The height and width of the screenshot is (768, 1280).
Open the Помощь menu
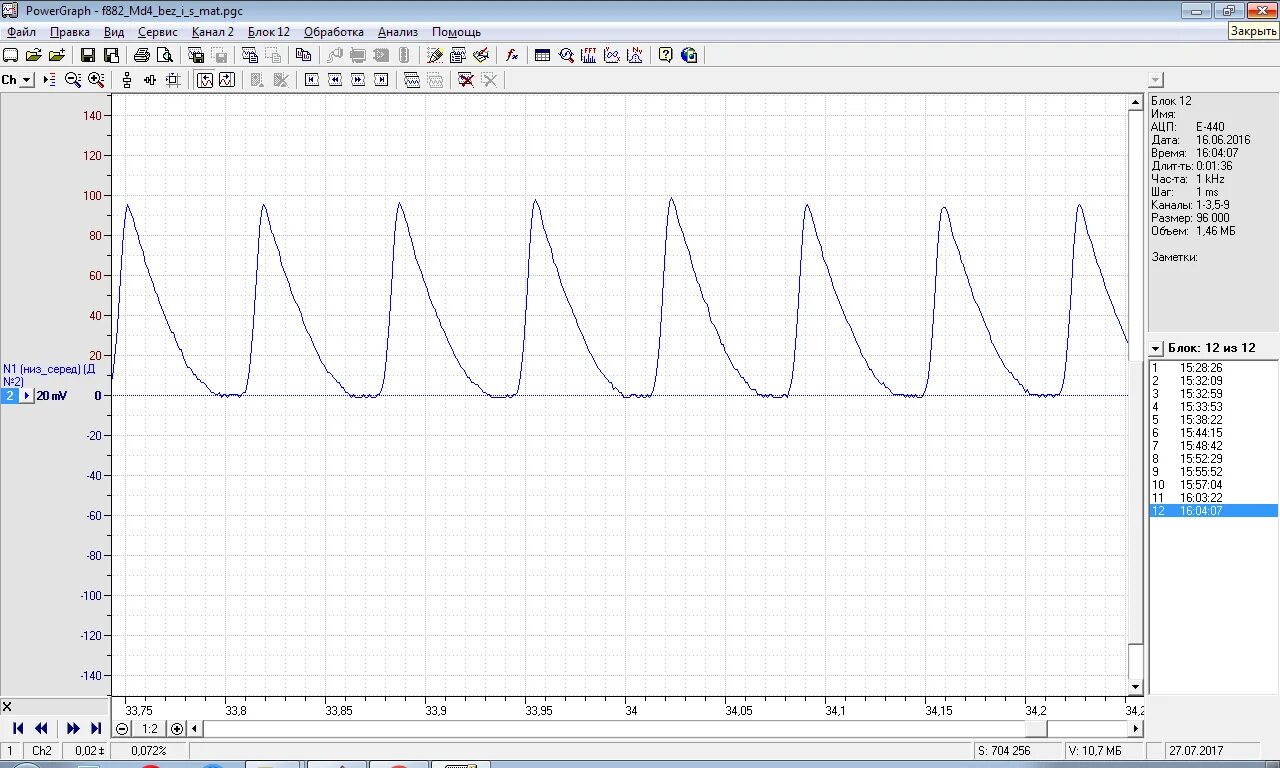[x=456, y=32]
